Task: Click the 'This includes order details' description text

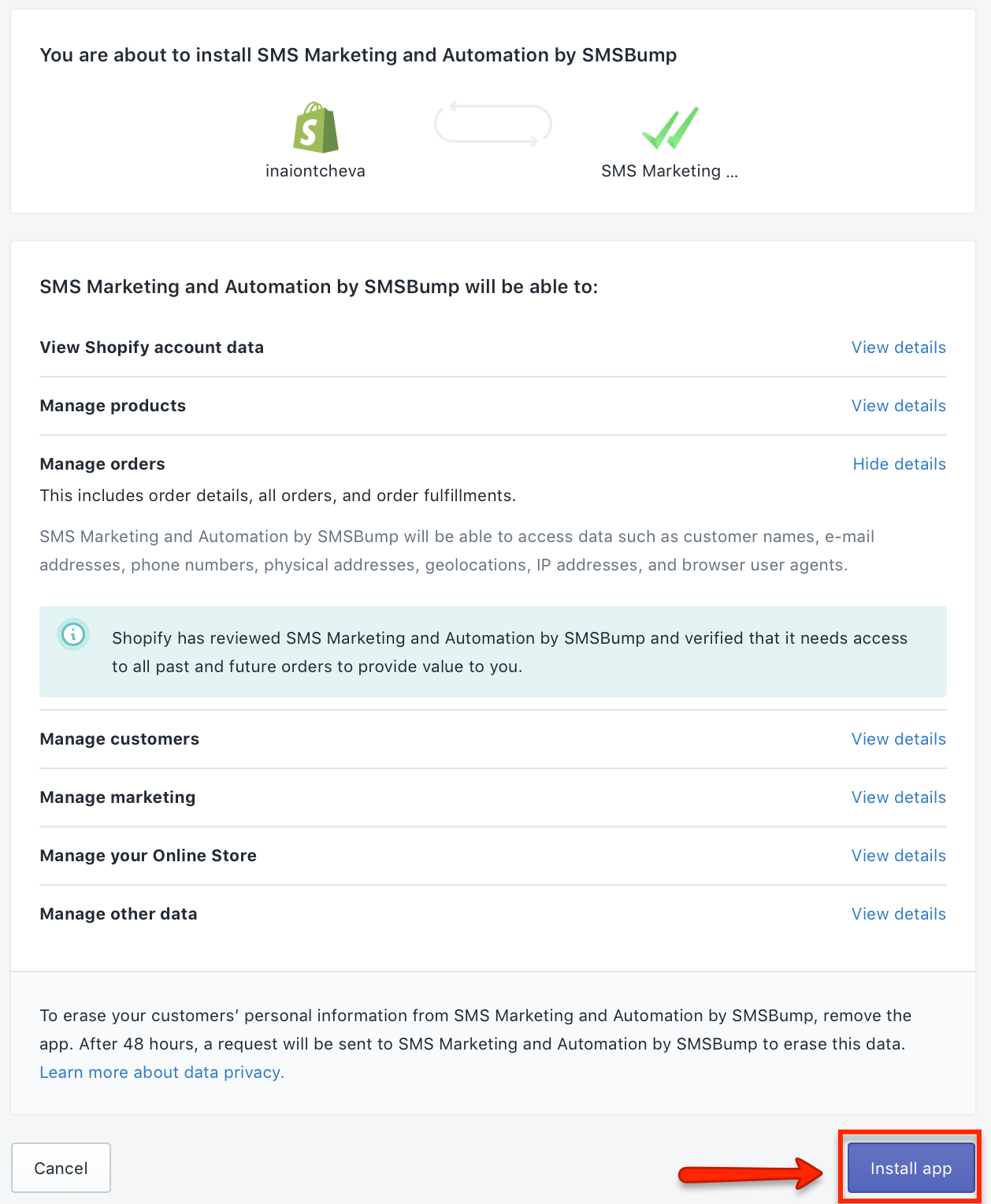Action: click(278, 496)
